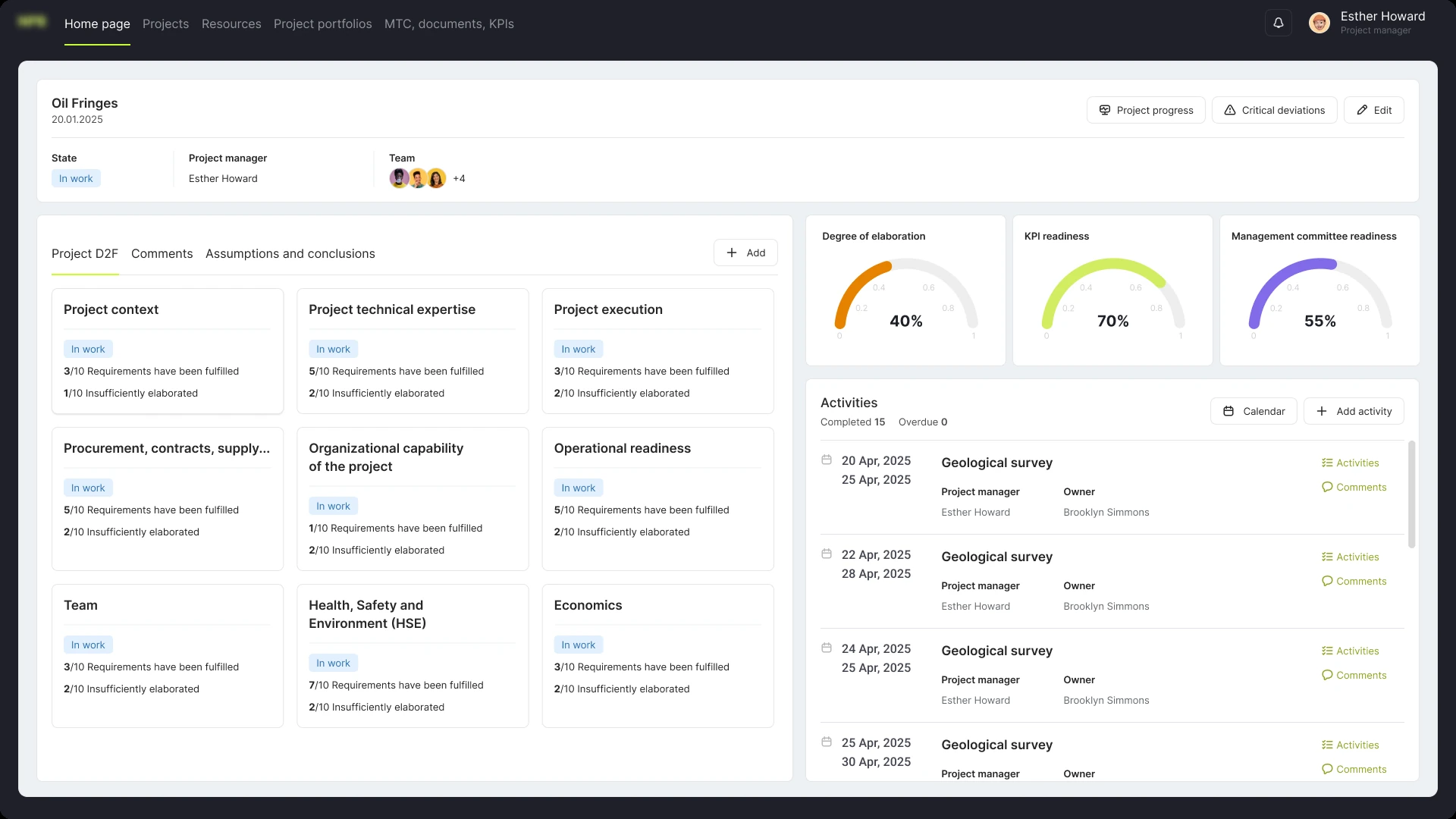Click the first team member avatar
The width and height of the screenshot is (1456, 819).
[x=399, y=179]
